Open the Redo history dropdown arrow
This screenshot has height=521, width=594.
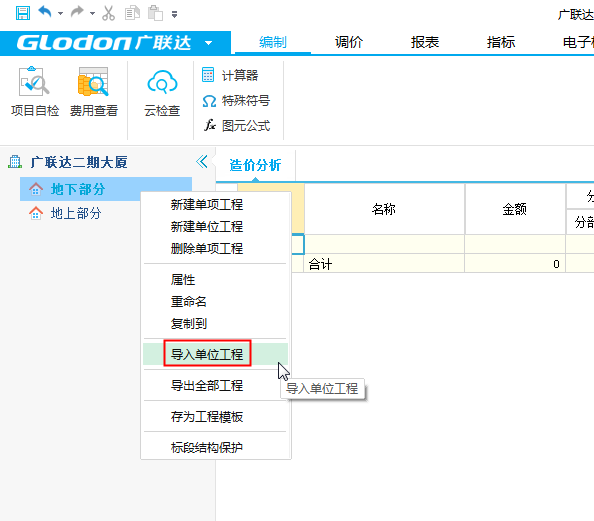click(92, 14)
